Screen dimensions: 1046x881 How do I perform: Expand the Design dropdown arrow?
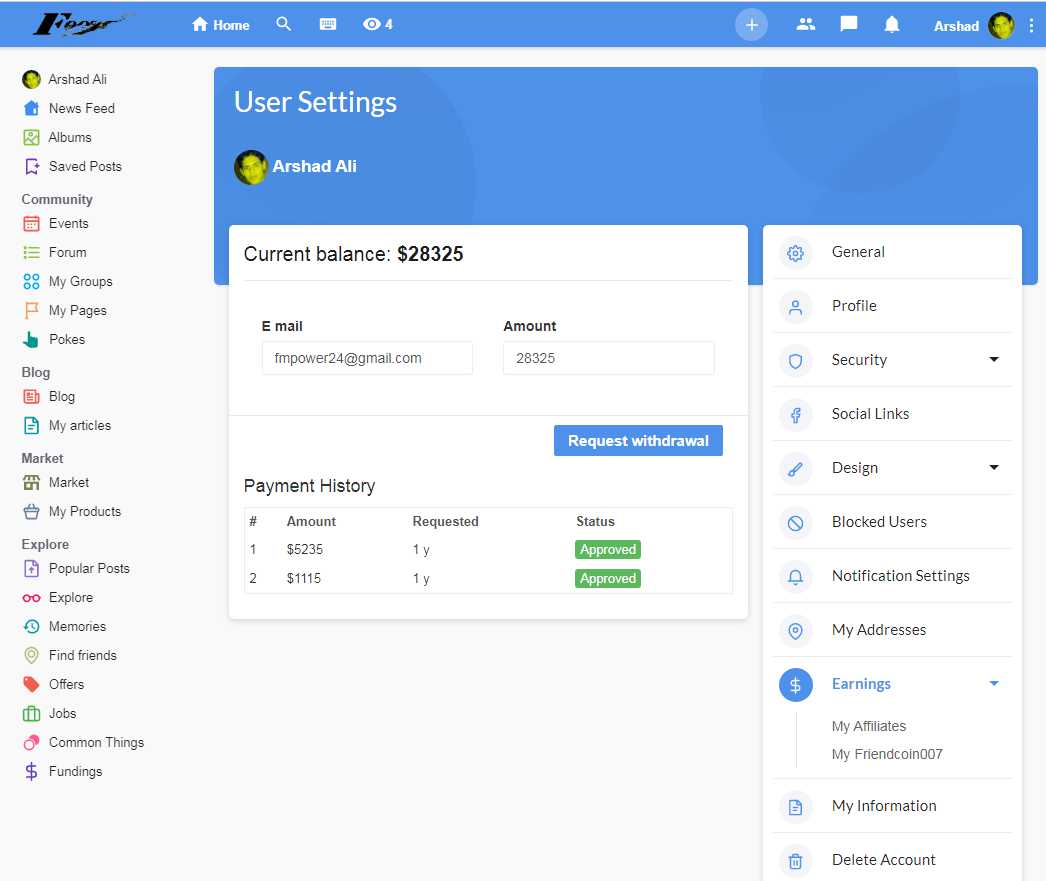coord(993,468)
